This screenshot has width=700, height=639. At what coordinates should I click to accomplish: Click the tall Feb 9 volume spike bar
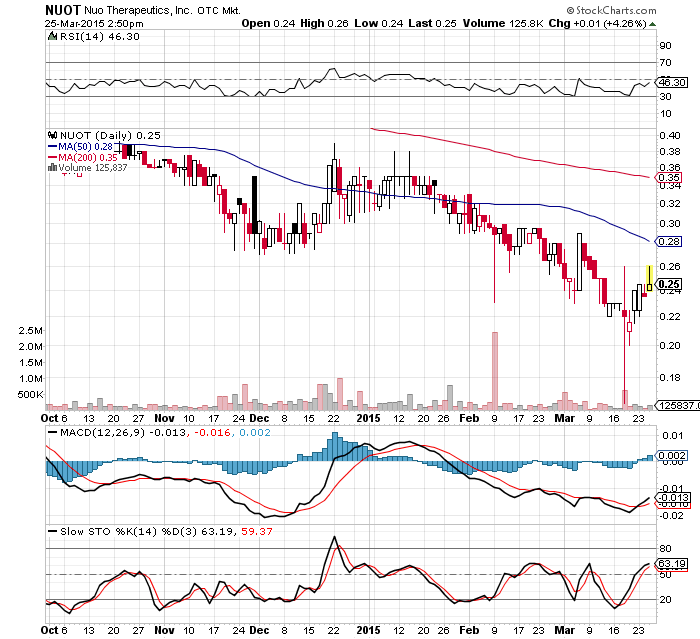495,371
